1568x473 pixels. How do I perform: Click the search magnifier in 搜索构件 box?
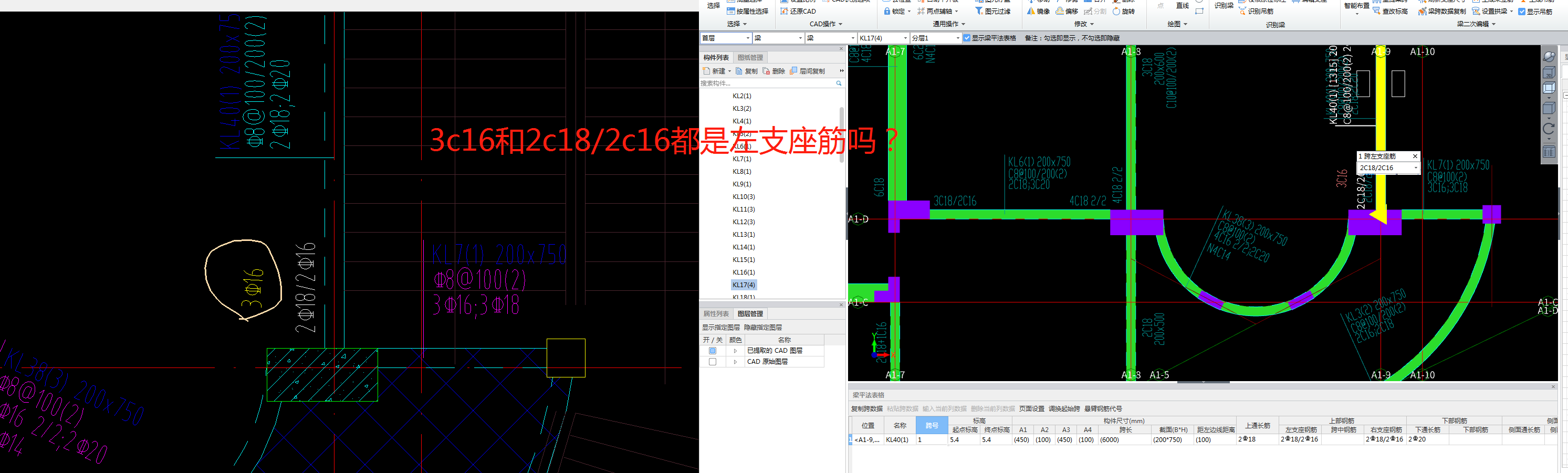tap(839, 83)
